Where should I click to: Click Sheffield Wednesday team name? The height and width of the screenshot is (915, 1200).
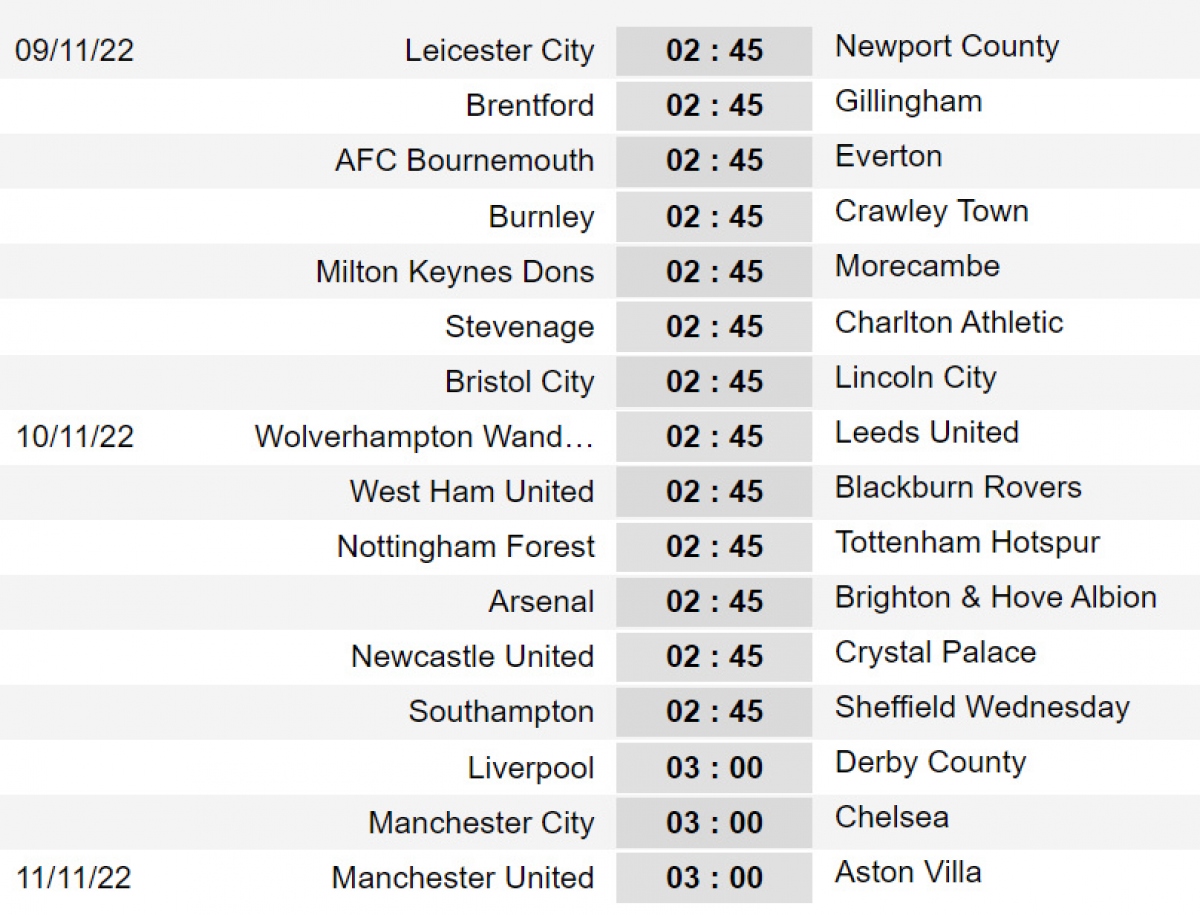coord(982,708)
